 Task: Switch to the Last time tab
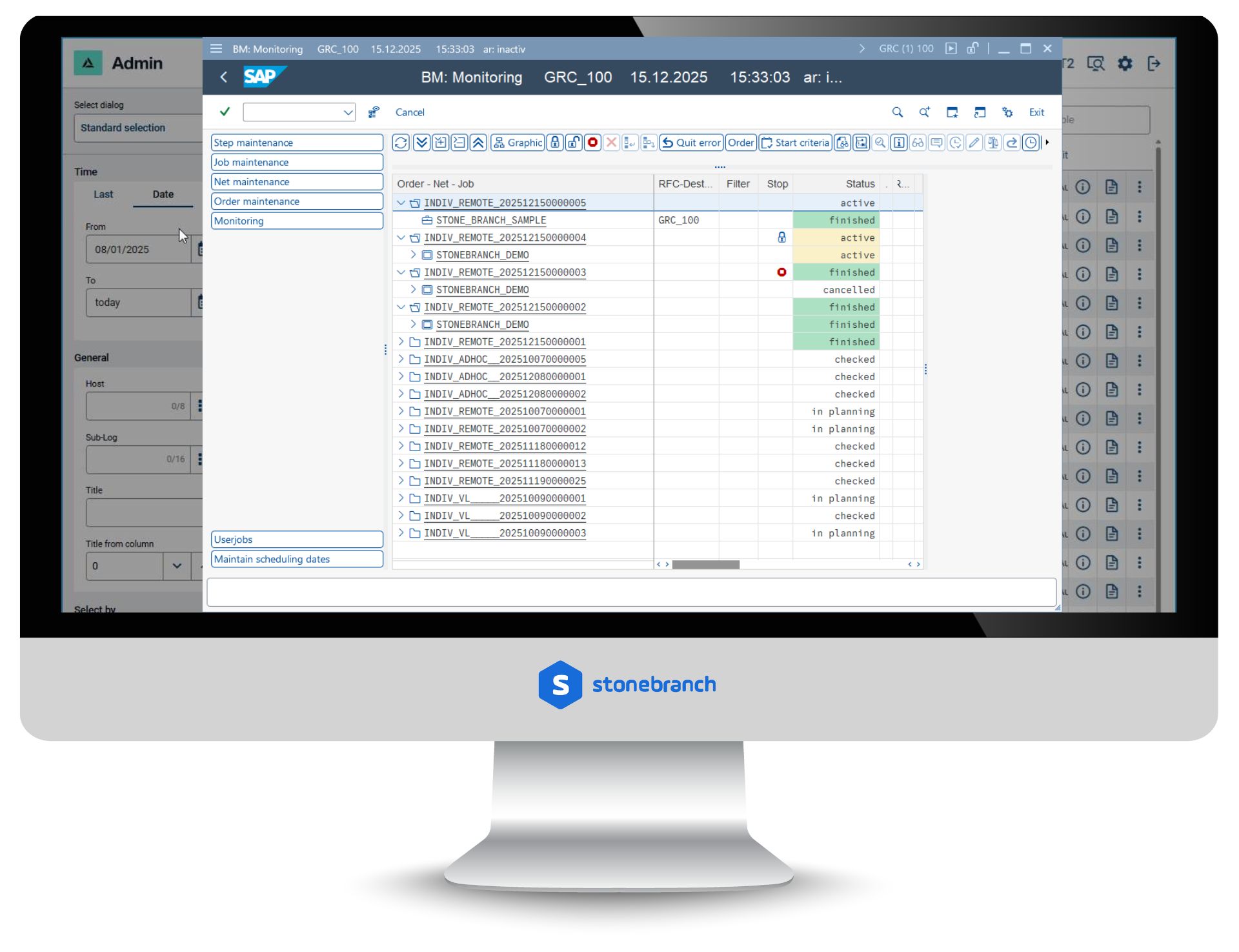103,194
